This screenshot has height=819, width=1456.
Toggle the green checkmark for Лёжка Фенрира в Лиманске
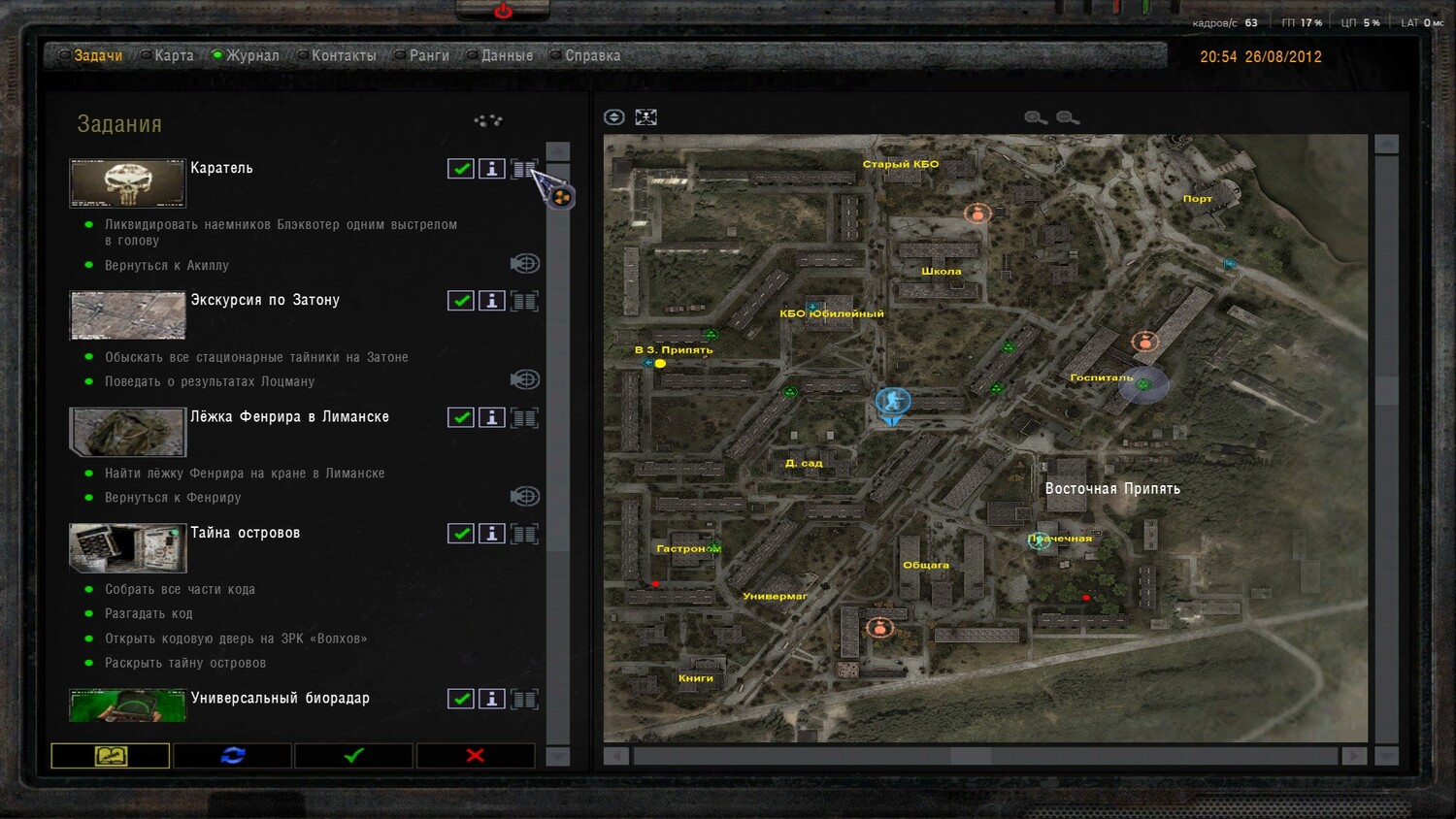(461, 417)
